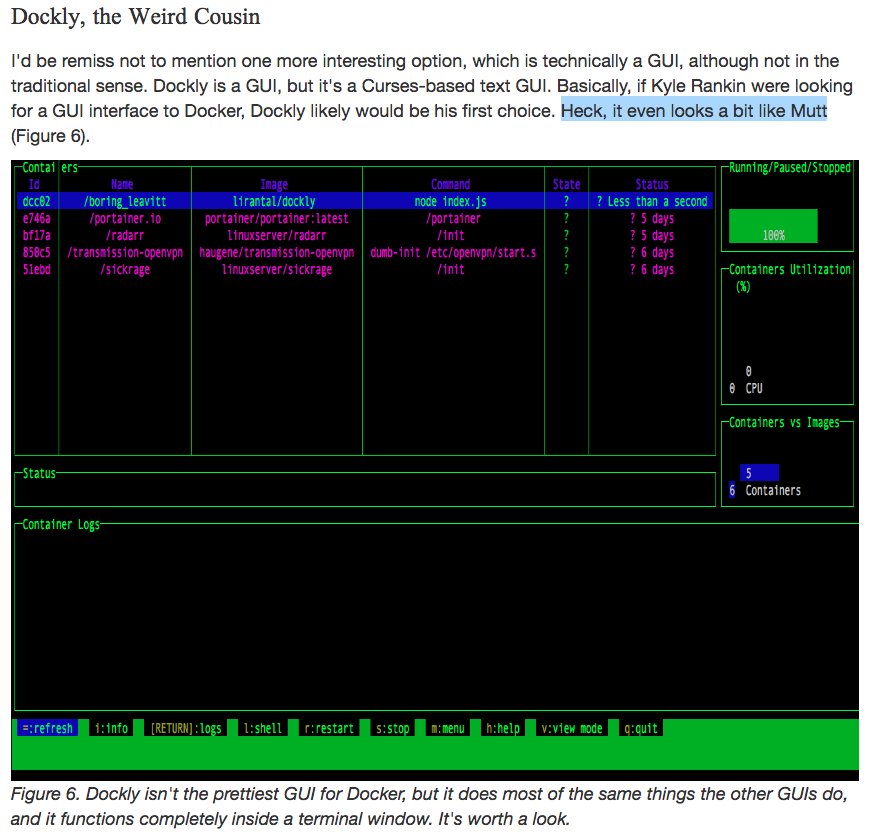Click the [RETURN]:logs command
Viewport: 872px width, 839px height.
tap(186, 728)
